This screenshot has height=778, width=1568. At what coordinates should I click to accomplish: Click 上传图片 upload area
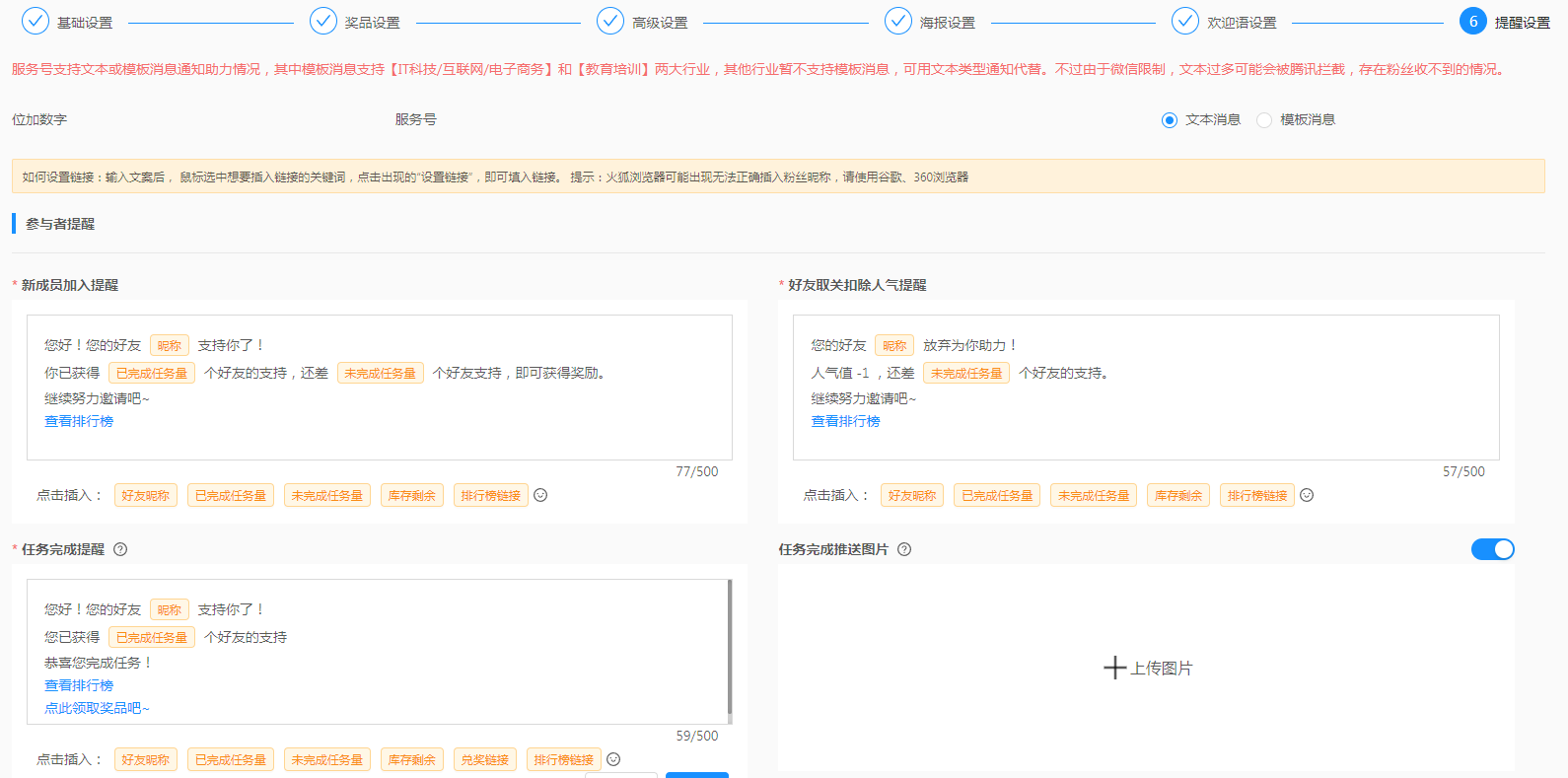tap(1146, 668)
